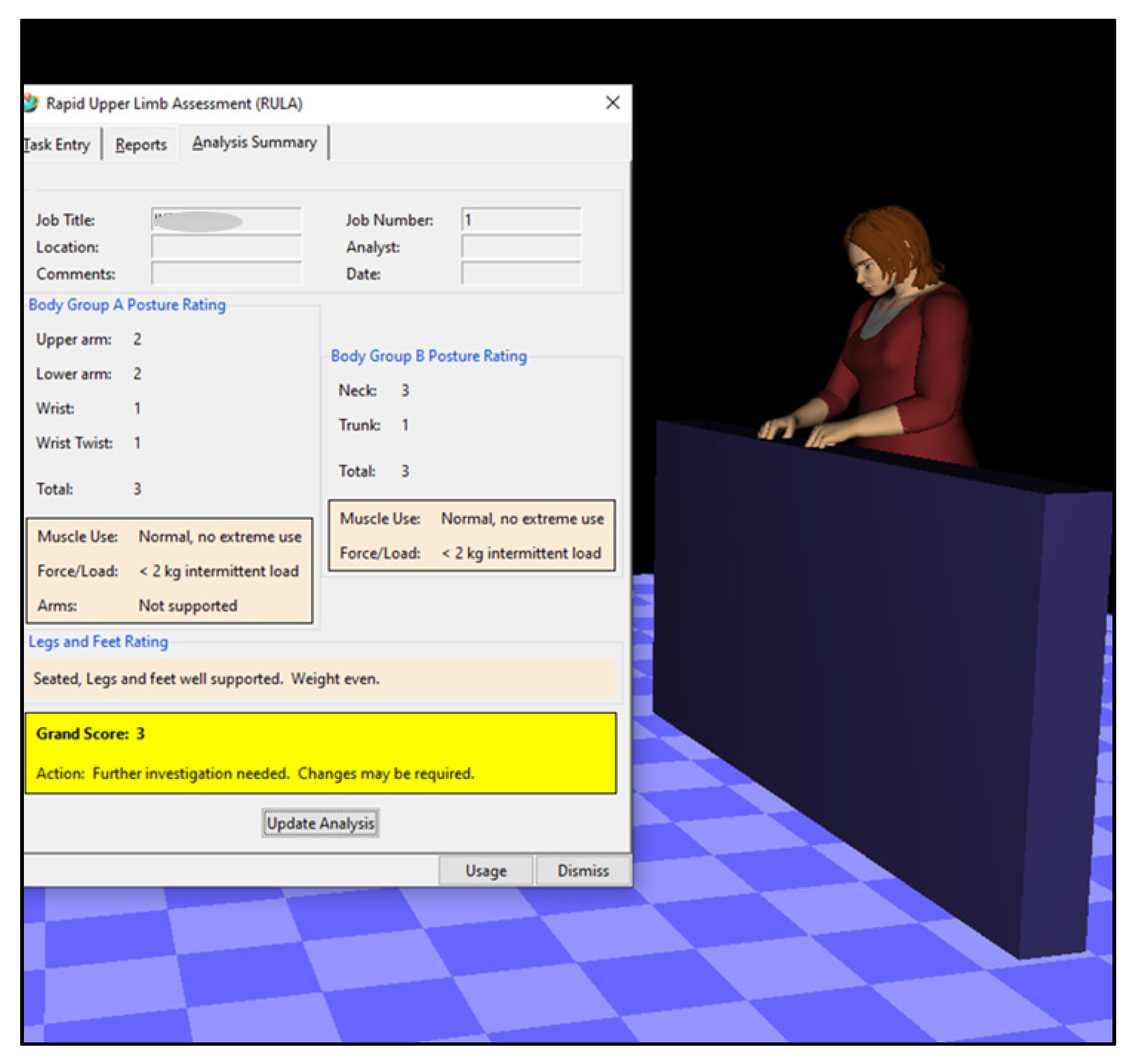Click the RULA dialog app icon
Viewport: 1134px width, 1064px height.
[31, 103]
